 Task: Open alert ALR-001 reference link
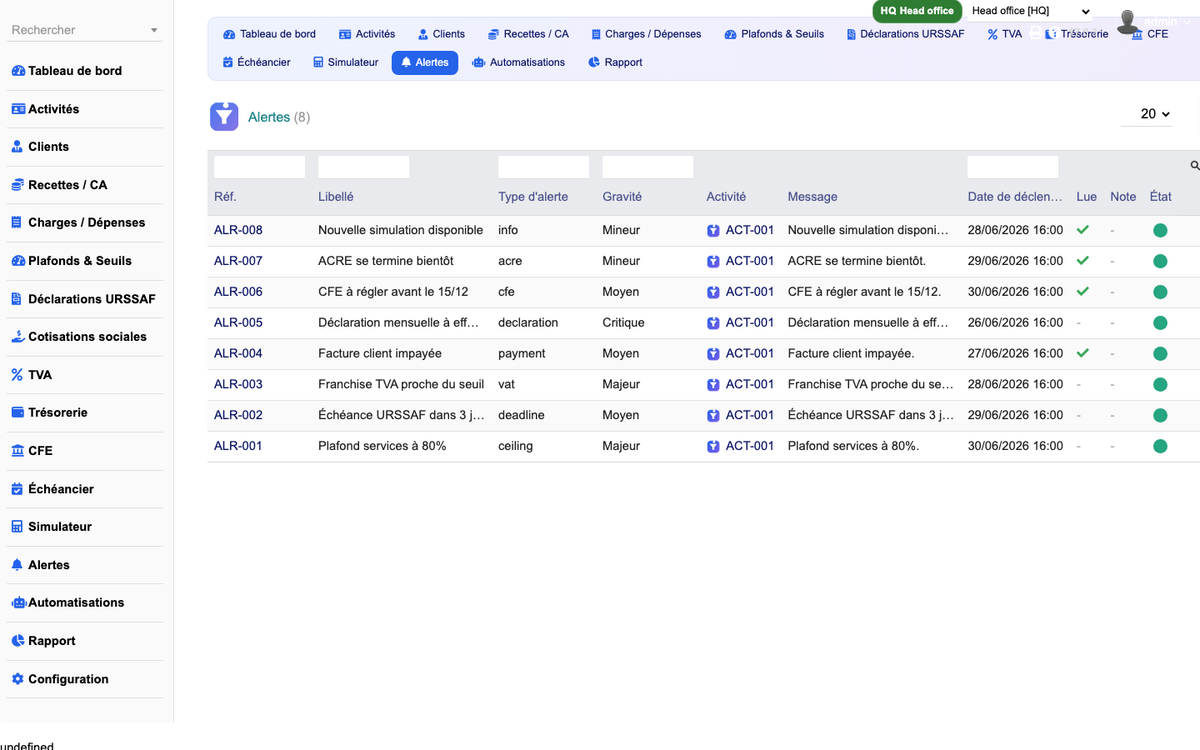(238, 446)
